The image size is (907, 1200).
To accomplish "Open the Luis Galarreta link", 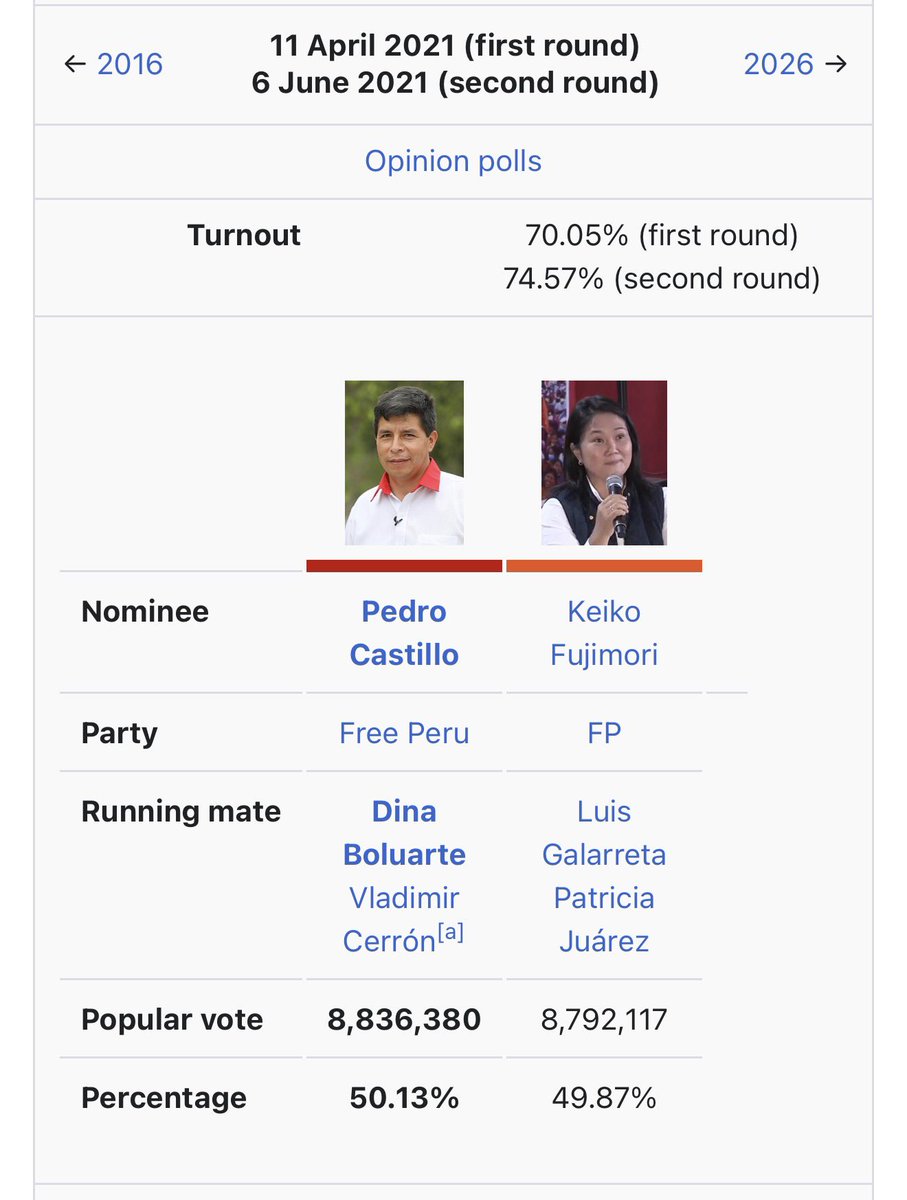I will click(x=604, y=832).
